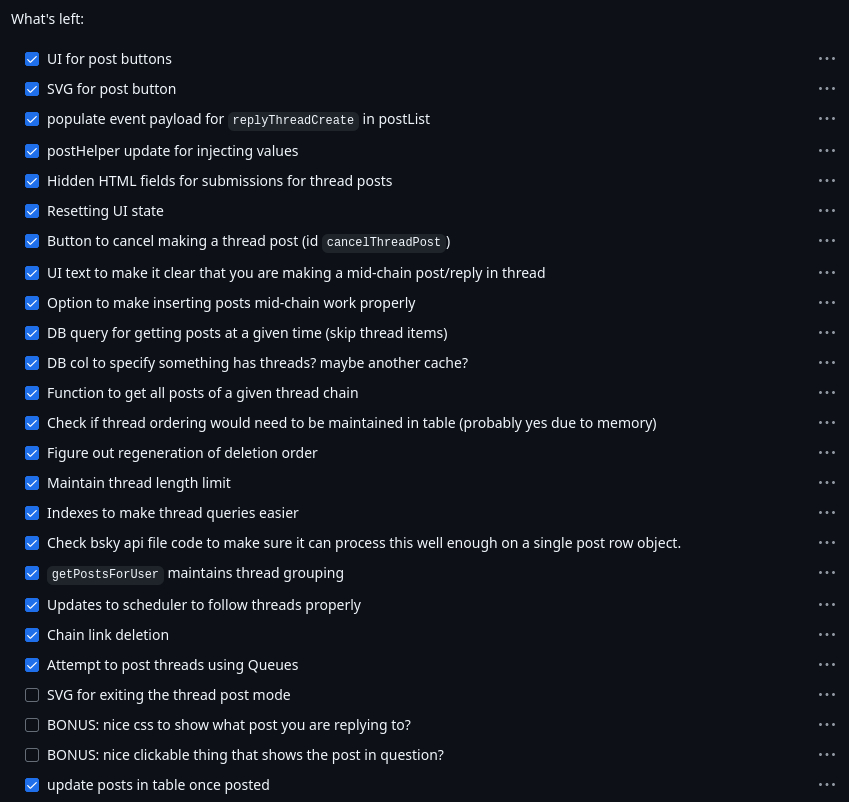Expand the menu for 'Updates to scheduler' item
The image size is (849, 802).
(826, 605)
